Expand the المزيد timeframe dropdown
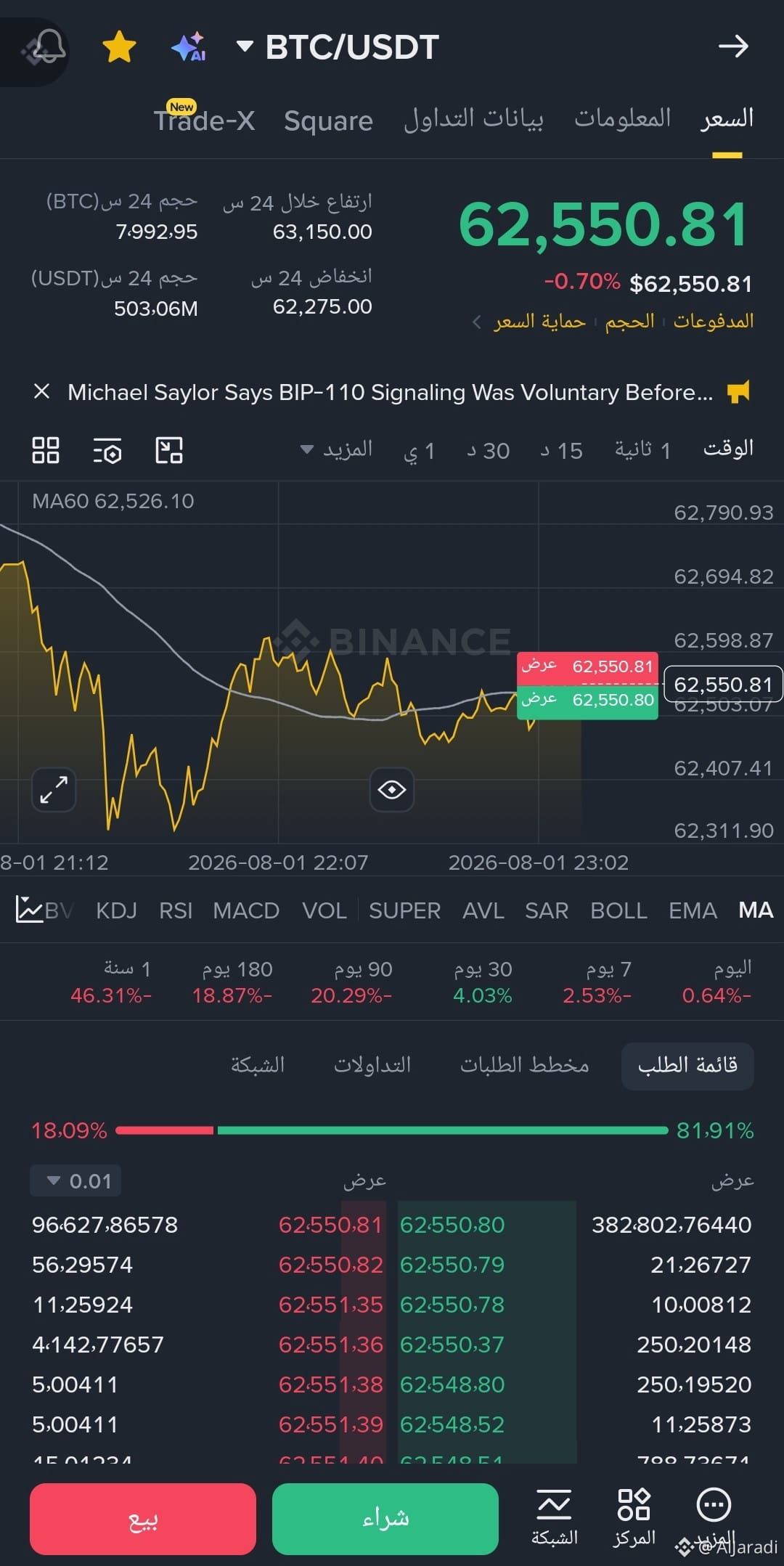This screenshot has width=784, height=1566. point(337,449)
